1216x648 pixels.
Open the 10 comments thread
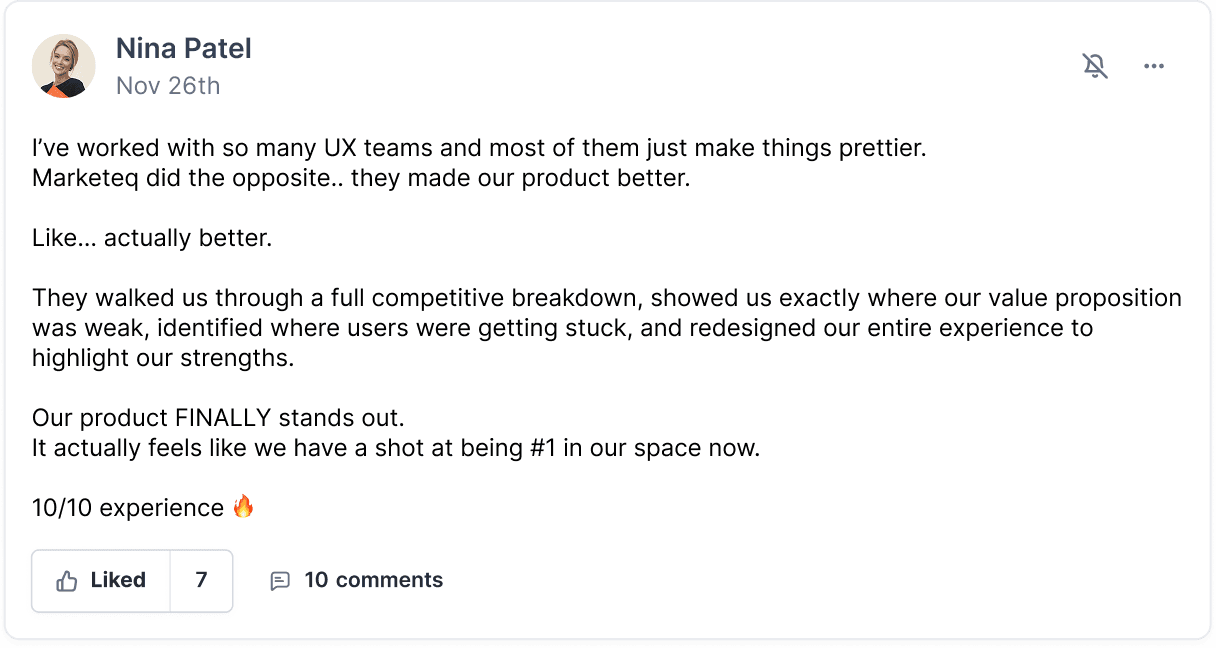click(372, 580)
